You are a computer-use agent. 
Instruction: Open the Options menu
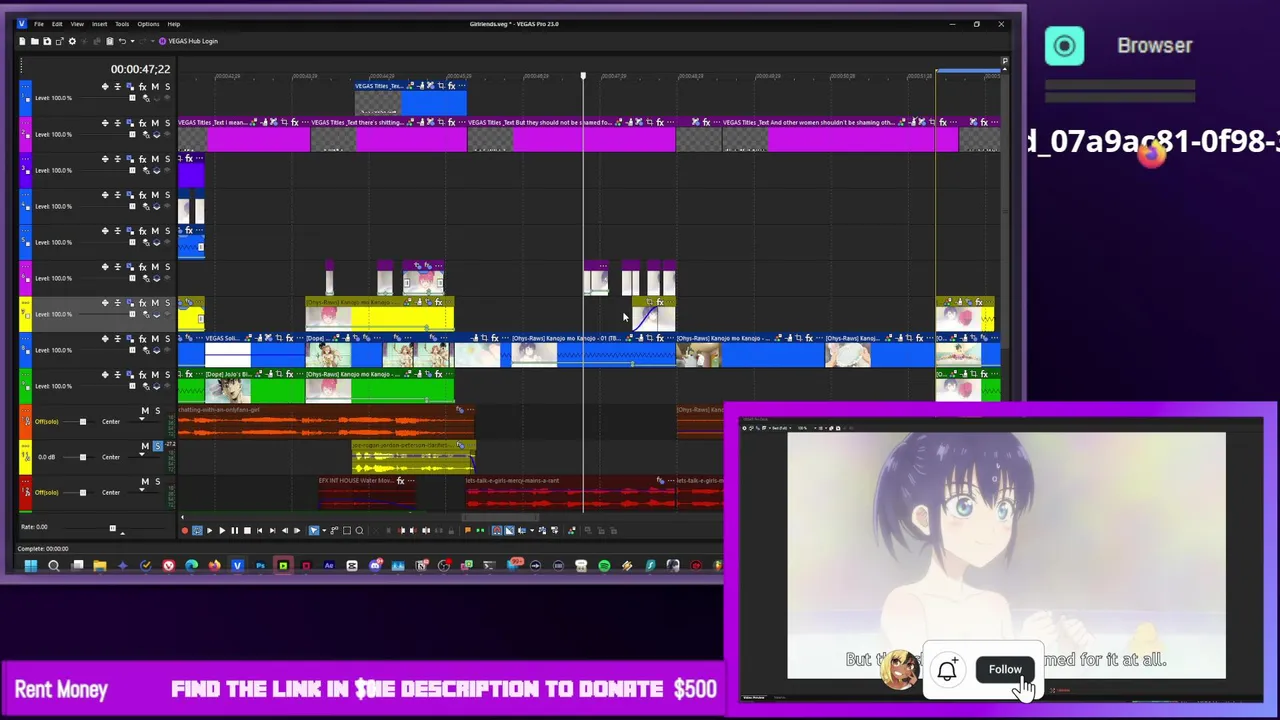pyautogui.click(x=148, y=24)
